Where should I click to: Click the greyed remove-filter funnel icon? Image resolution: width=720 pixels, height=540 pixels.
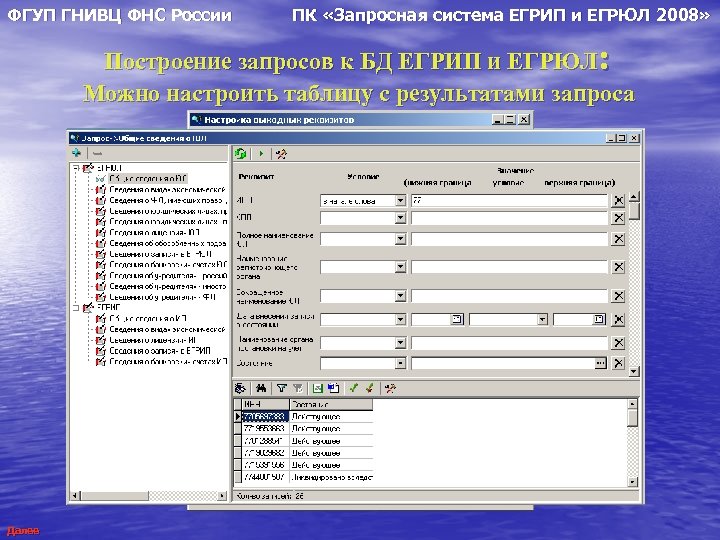[298, 388]
